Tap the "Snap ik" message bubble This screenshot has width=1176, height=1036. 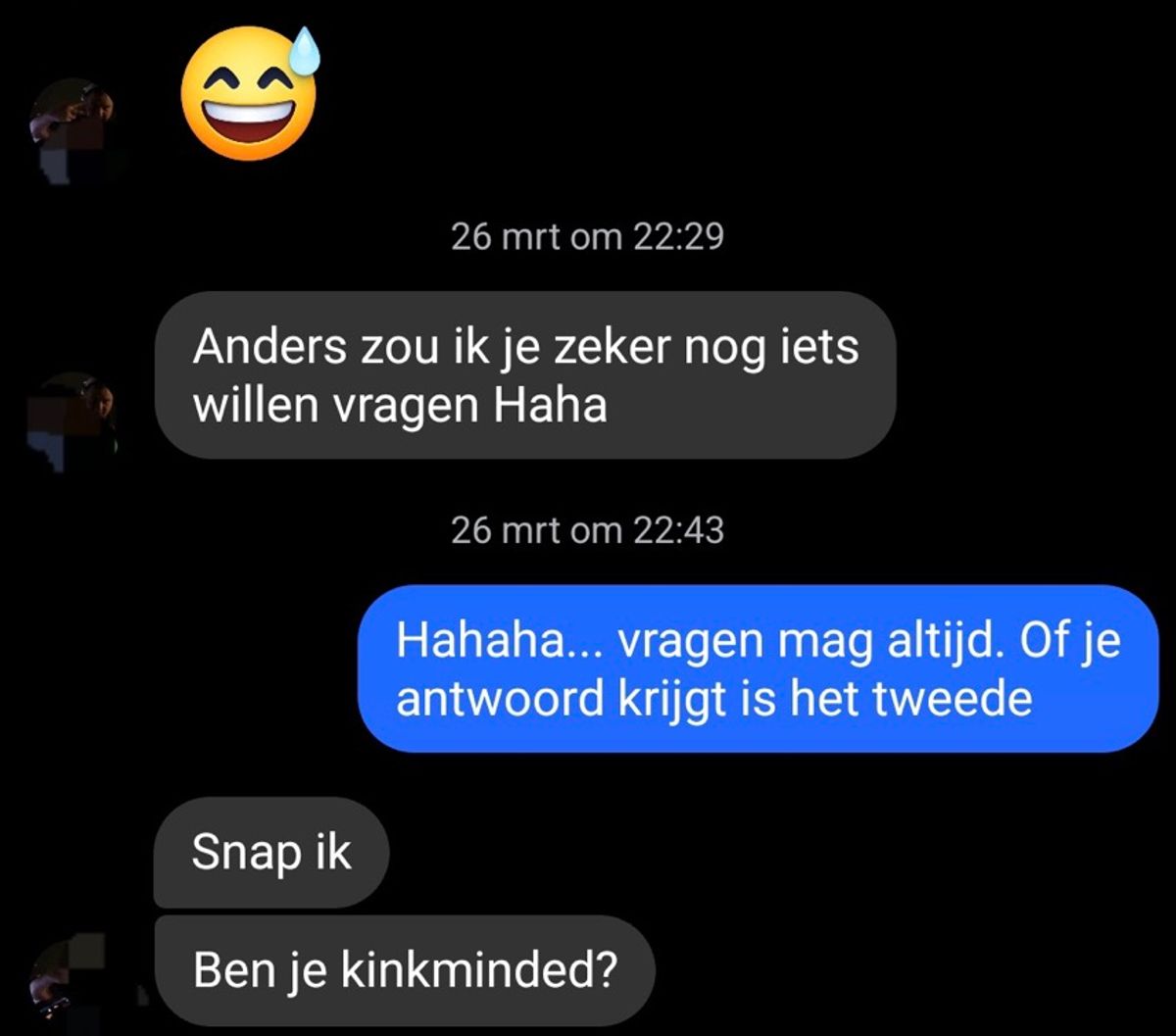[x=271, y=853]
